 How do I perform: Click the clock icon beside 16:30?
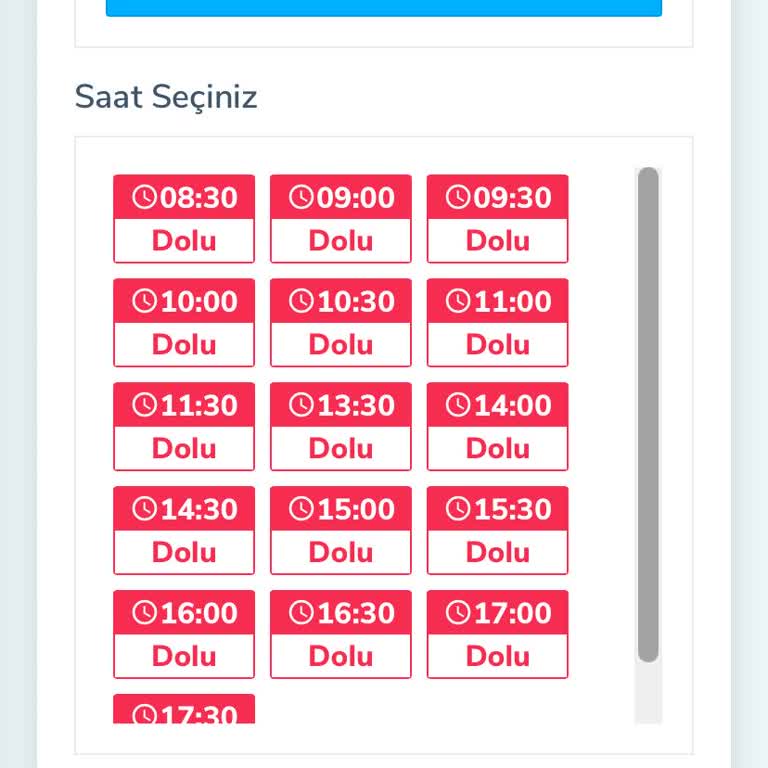coord(302,613)
